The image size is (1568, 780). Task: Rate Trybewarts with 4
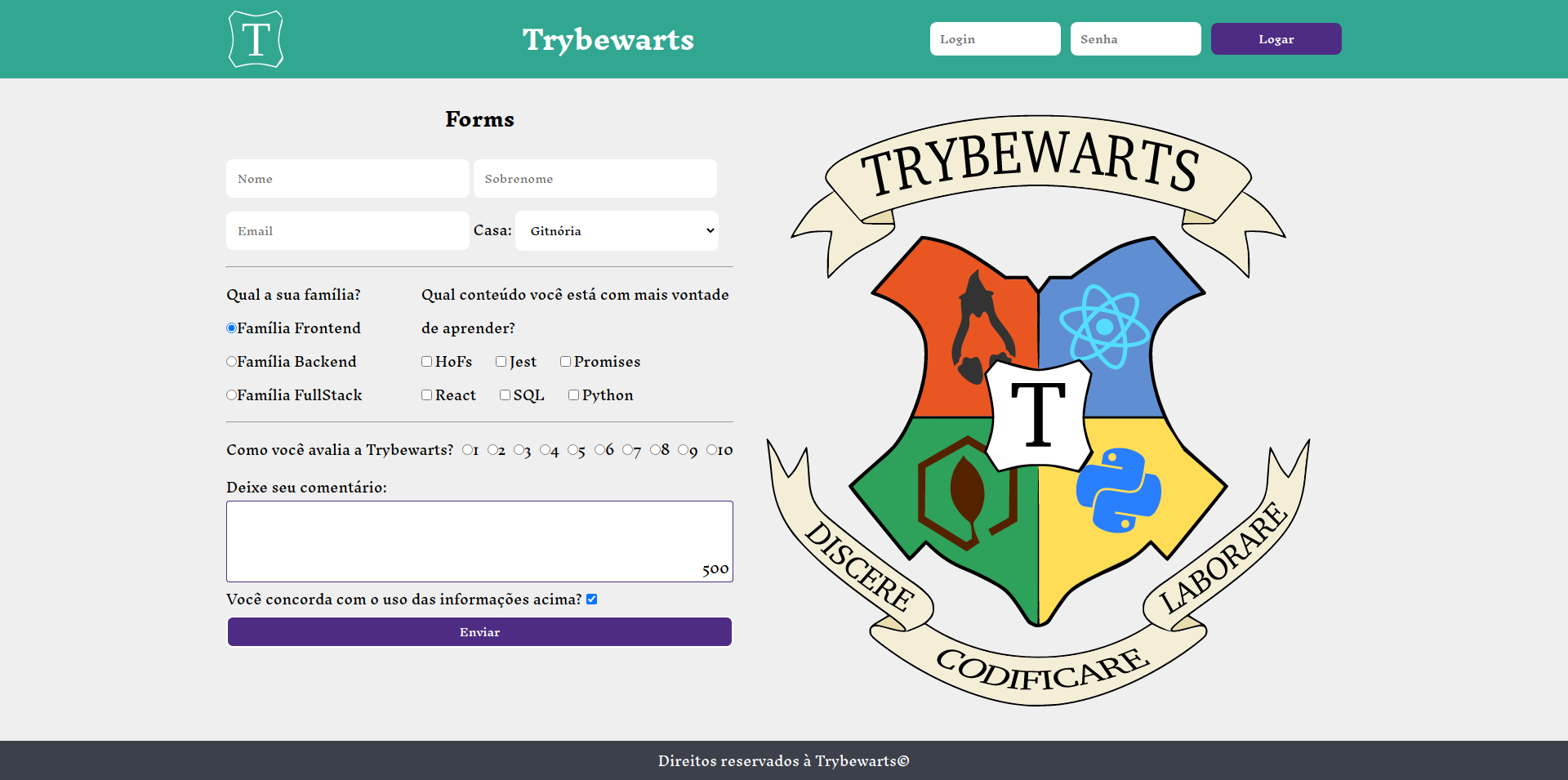tap(545, 450)
